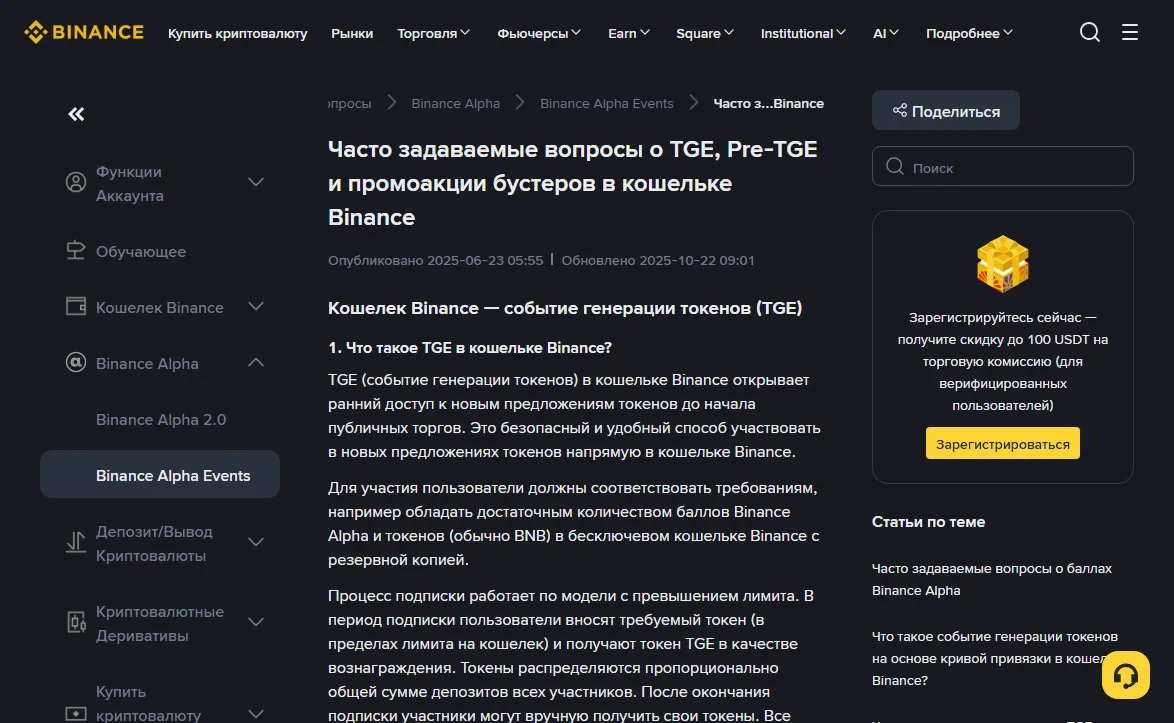Open article about баллах Binance Alpha
The image size is (1174, 723).
pos(991,579)
